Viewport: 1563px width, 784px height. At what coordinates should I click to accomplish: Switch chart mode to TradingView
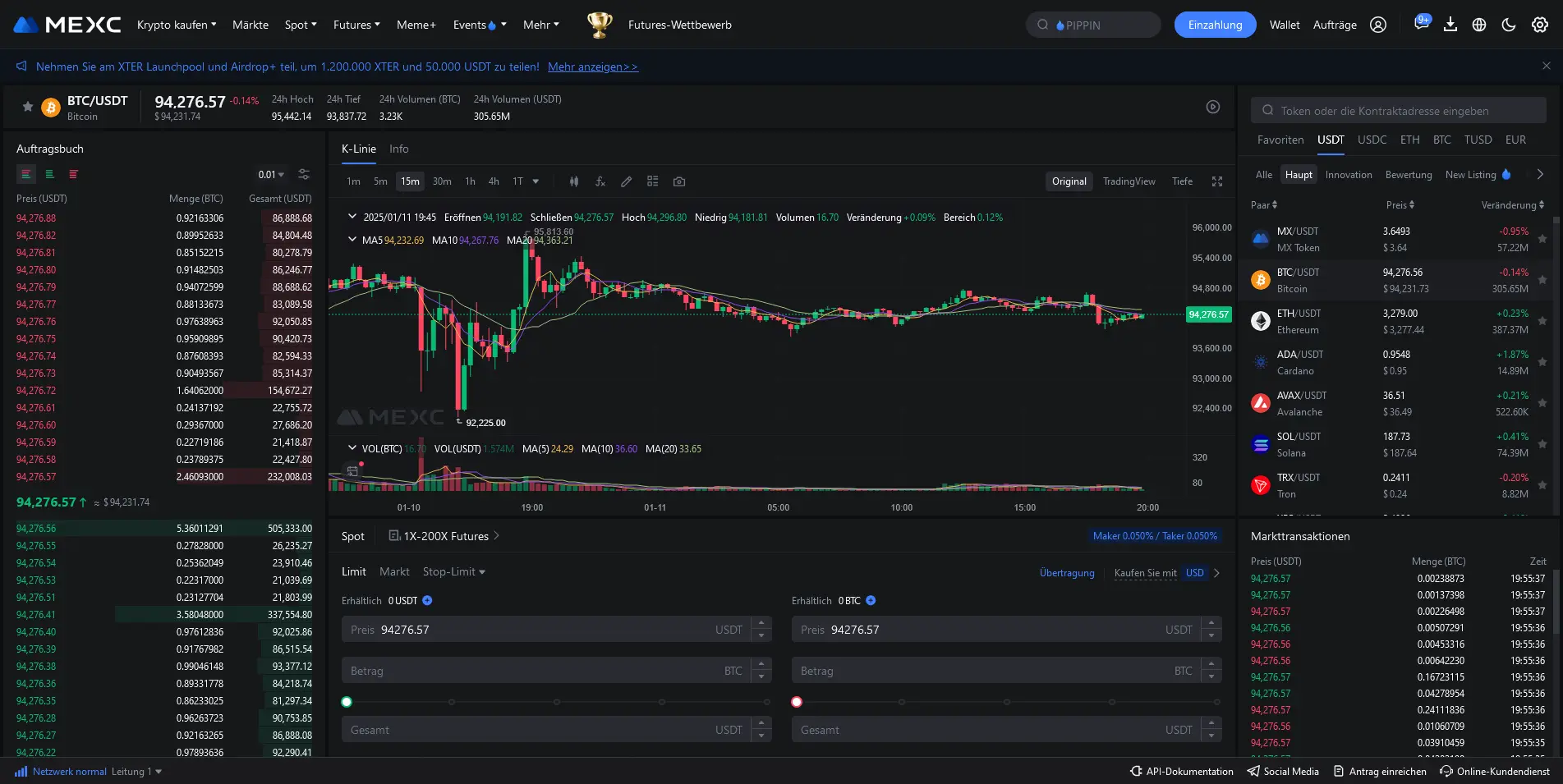click(1129, 181)
